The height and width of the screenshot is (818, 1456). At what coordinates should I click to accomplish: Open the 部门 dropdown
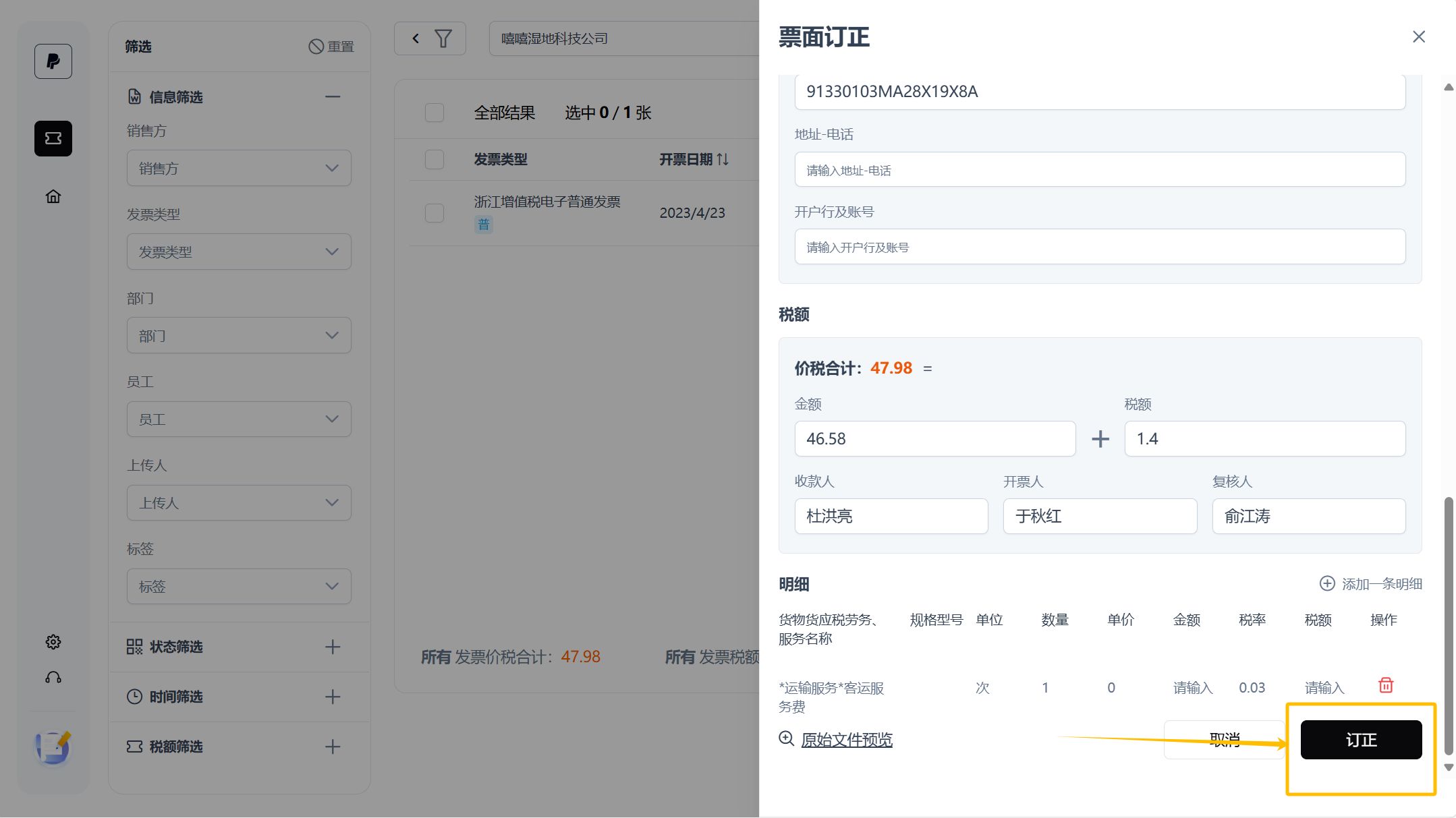239,335
